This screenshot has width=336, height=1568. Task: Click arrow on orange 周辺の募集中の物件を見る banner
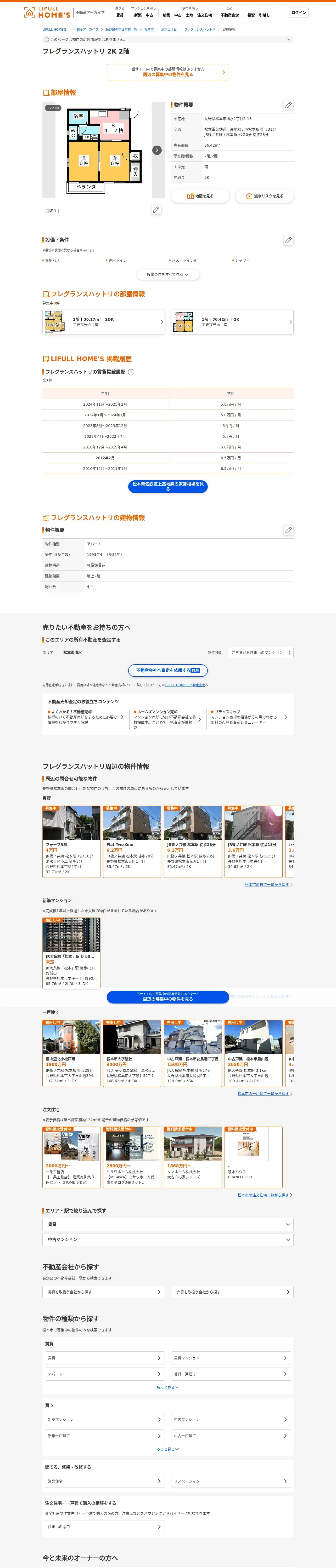[x=224, y=72]
